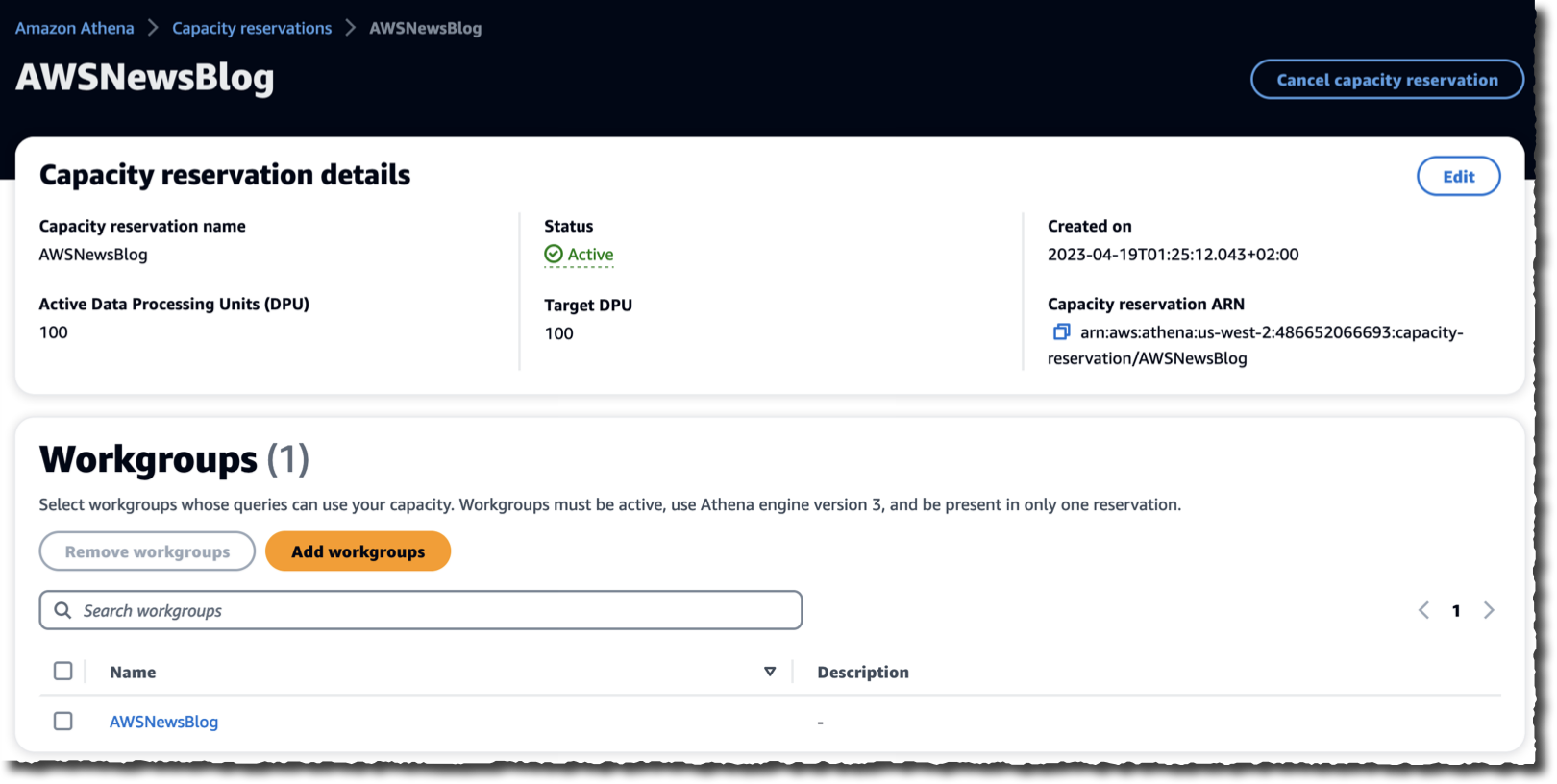1557x784 pixels.
Task: Sort workgroups by Name column arrow
Action: [x=770, y=672]
